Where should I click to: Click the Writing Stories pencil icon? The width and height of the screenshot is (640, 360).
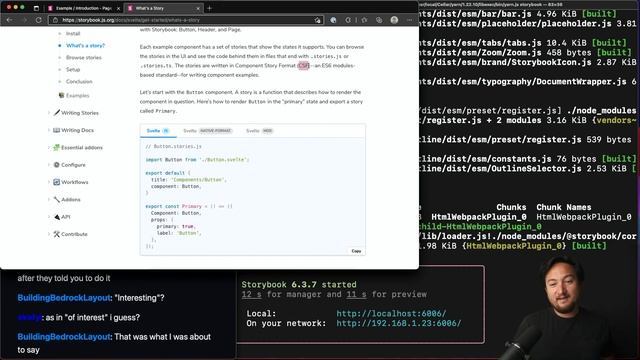(x=57, y=113)
